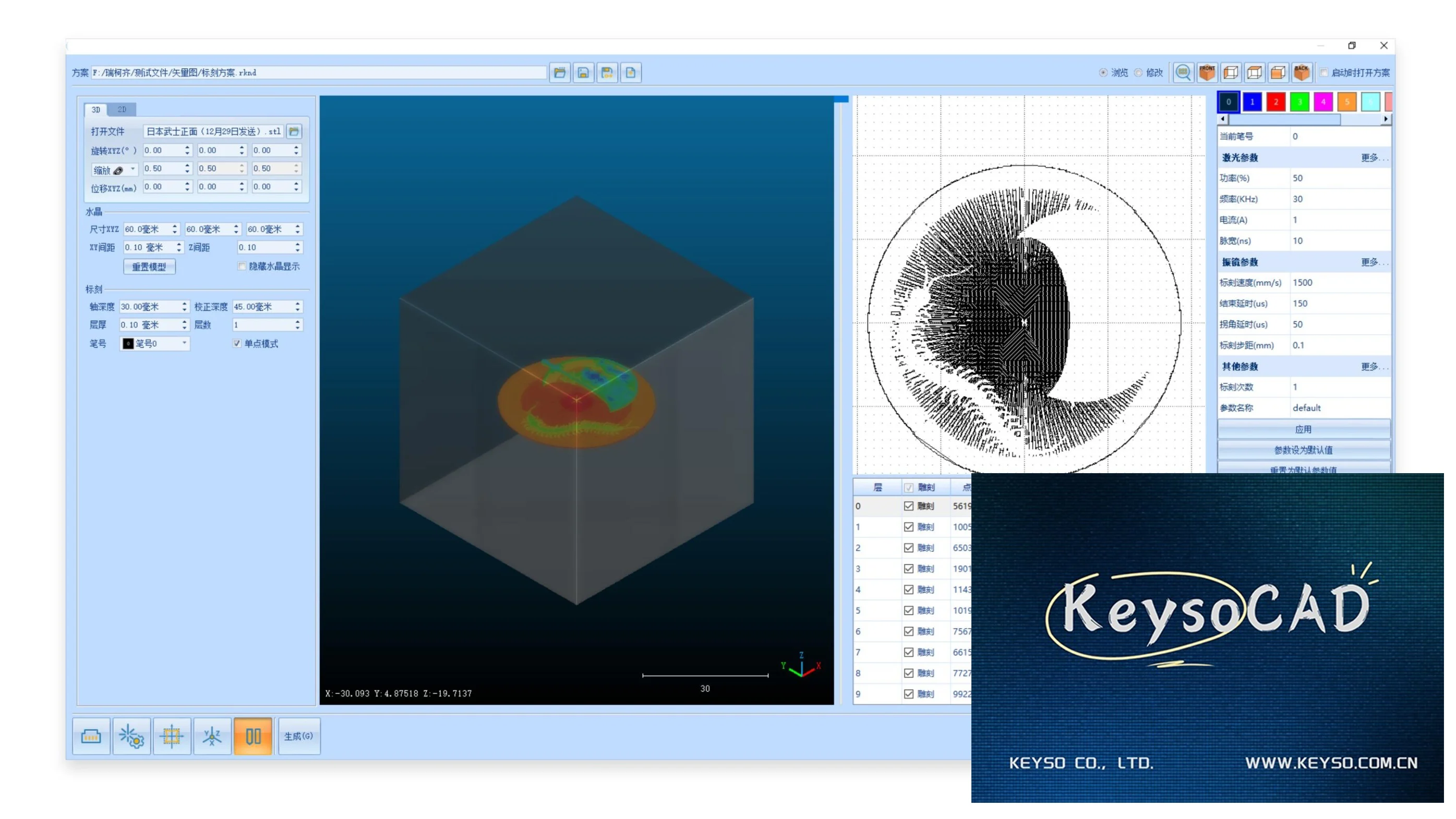Select the red pen color 2
The image size is (1456, 819).
(x=1275, y=102)
